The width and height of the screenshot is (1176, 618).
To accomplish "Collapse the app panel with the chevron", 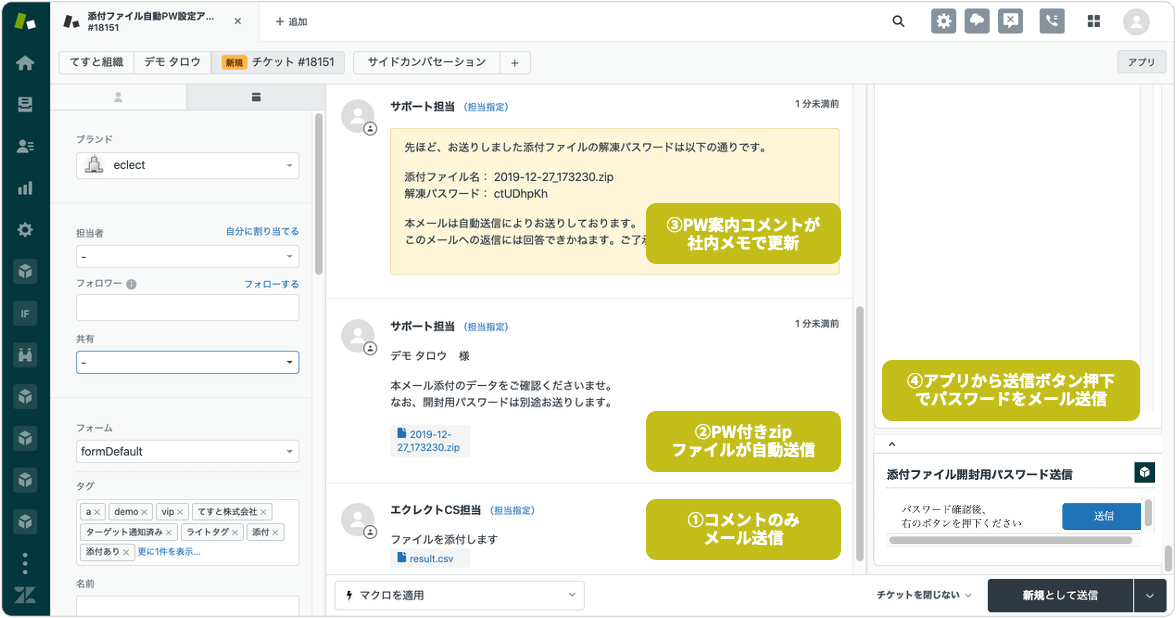I will (x=892, y=444).
